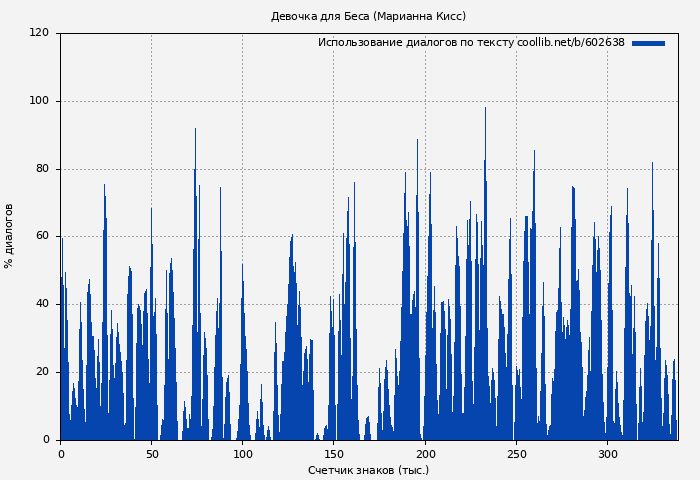Click the x-axis tick label 300
This screenshot has width=700, height=480.
click(608, 454)
